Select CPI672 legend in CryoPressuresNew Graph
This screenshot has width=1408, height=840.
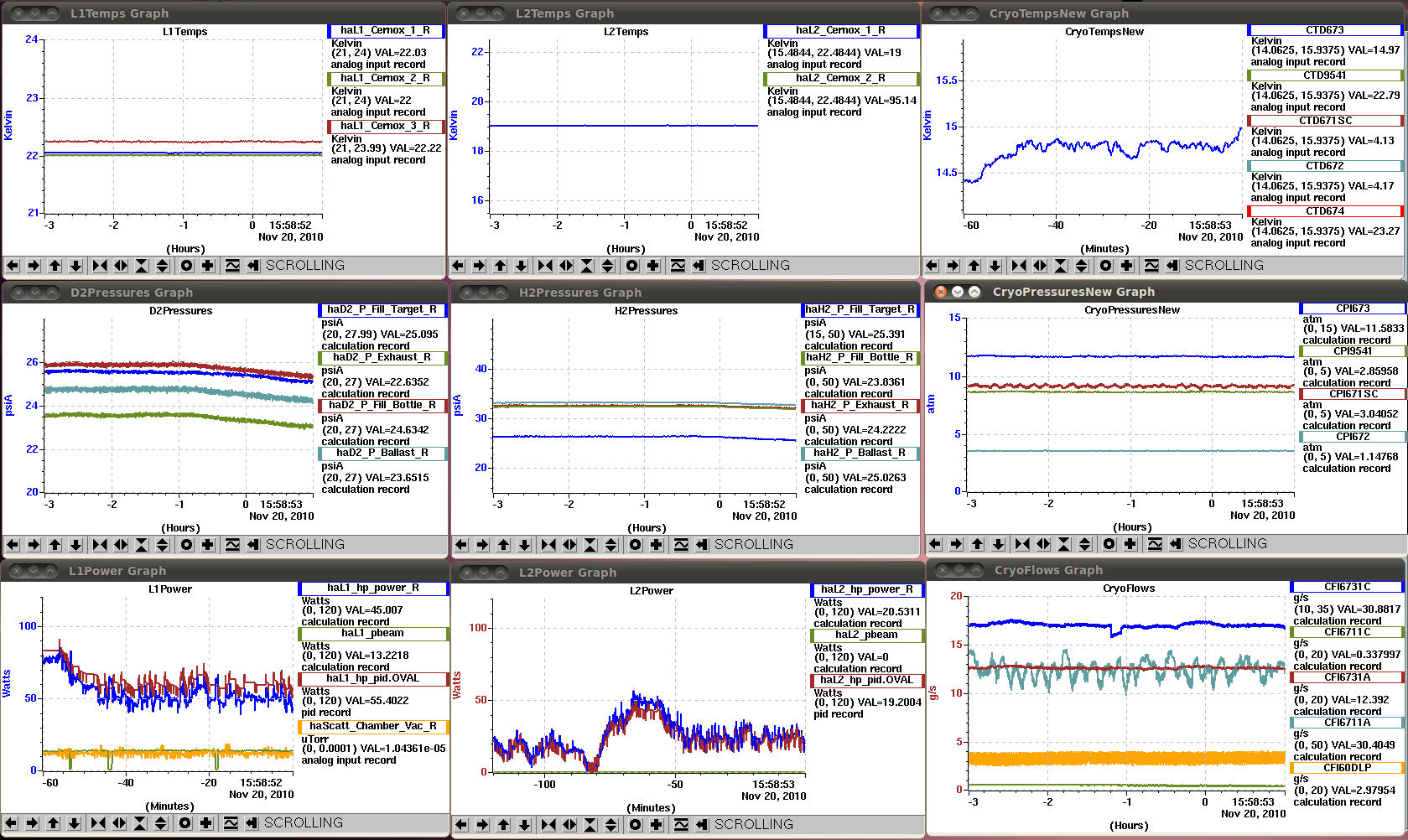(x=1353, y=437)
